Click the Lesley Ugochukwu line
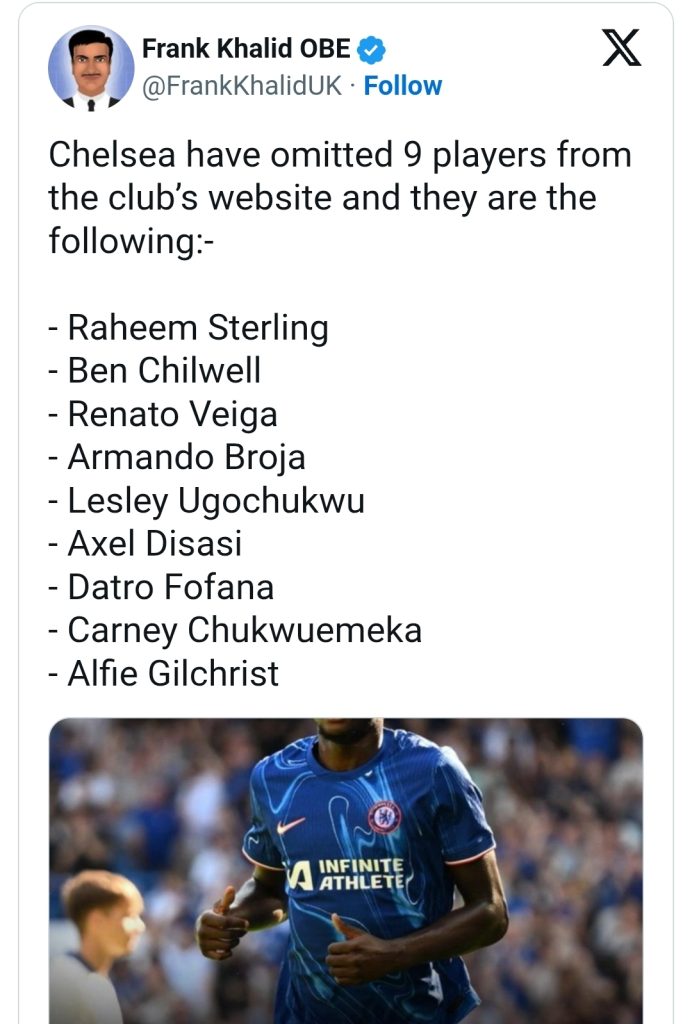The image size is (692, 1024). point(206,500)
